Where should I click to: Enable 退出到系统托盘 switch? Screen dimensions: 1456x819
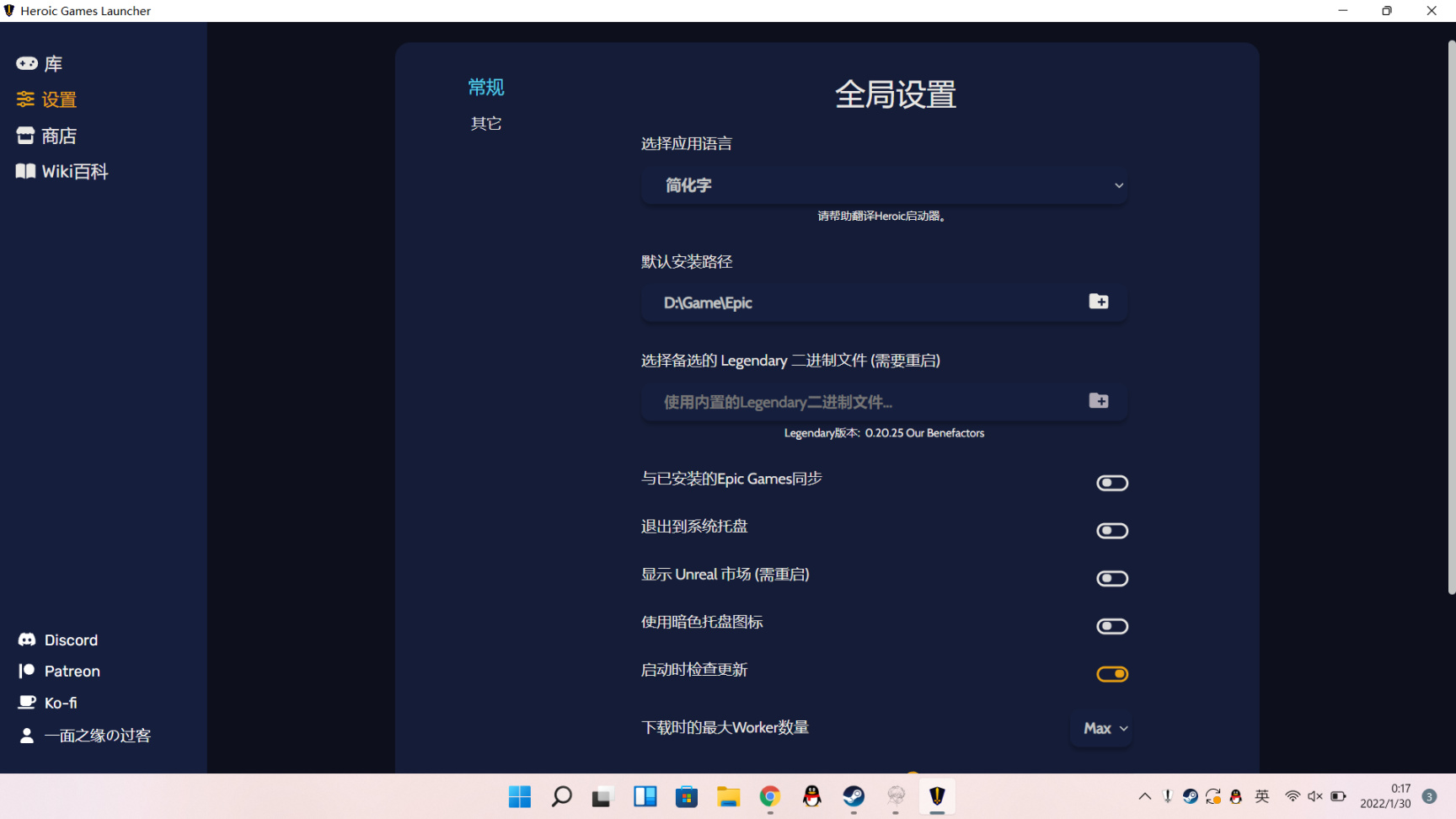(x=1112, y=531)
